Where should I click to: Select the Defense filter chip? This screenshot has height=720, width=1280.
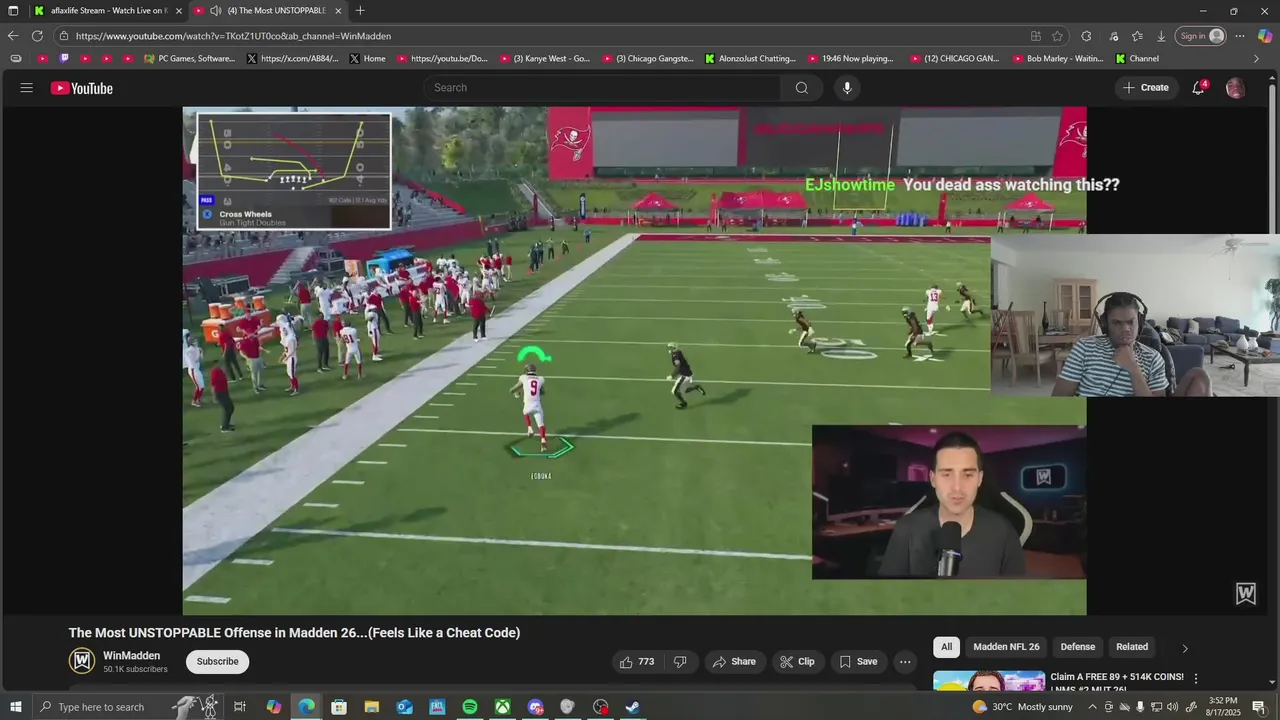(1077, 647)
